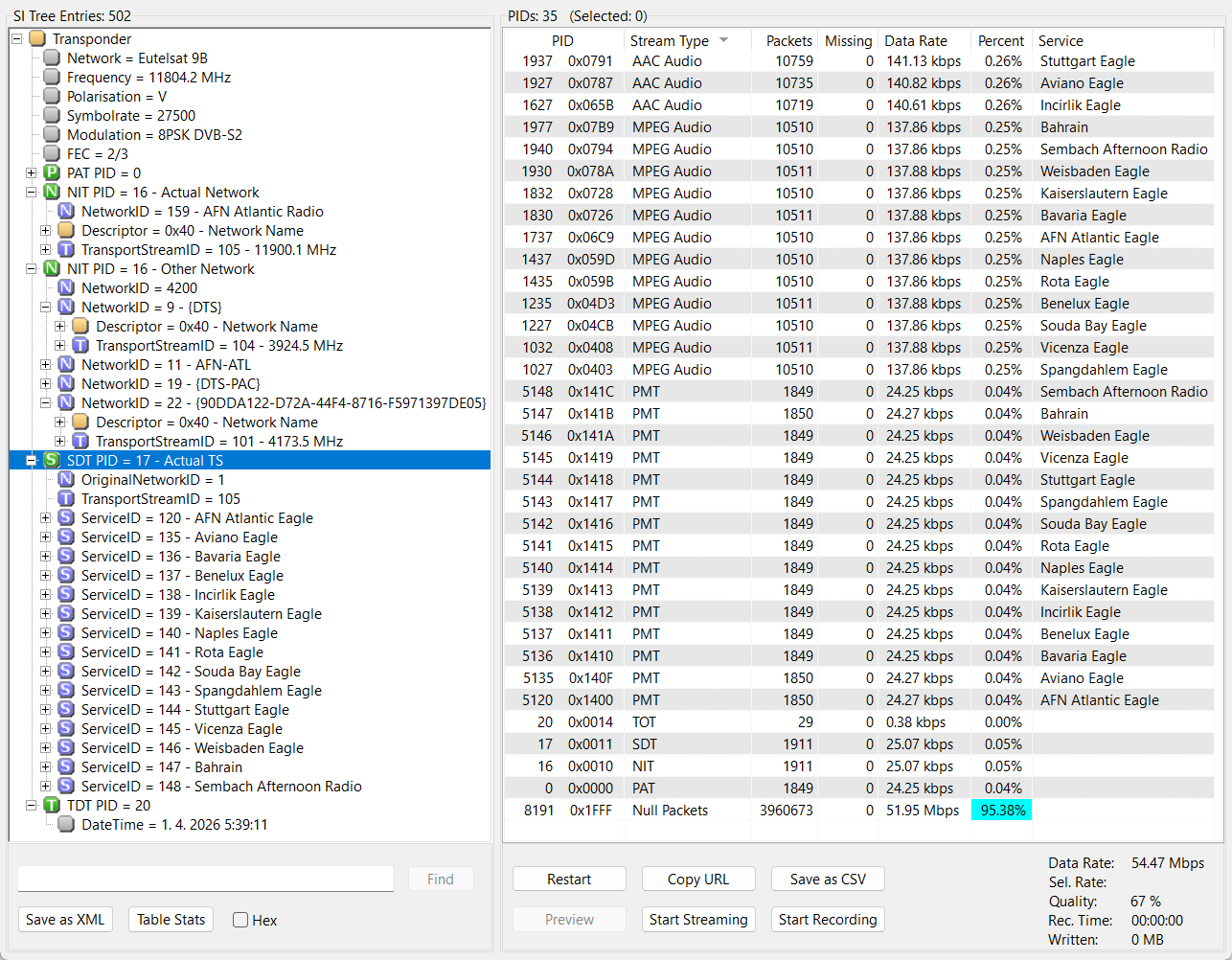Collapse the NIT PID 16 Actual Network node
This screenshot has height=960, width=1232.
click(31, 193)
